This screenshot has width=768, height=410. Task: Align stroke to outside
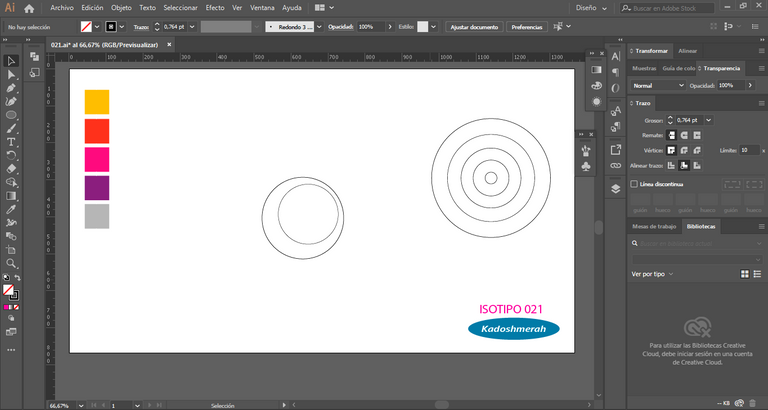point(697,166)
